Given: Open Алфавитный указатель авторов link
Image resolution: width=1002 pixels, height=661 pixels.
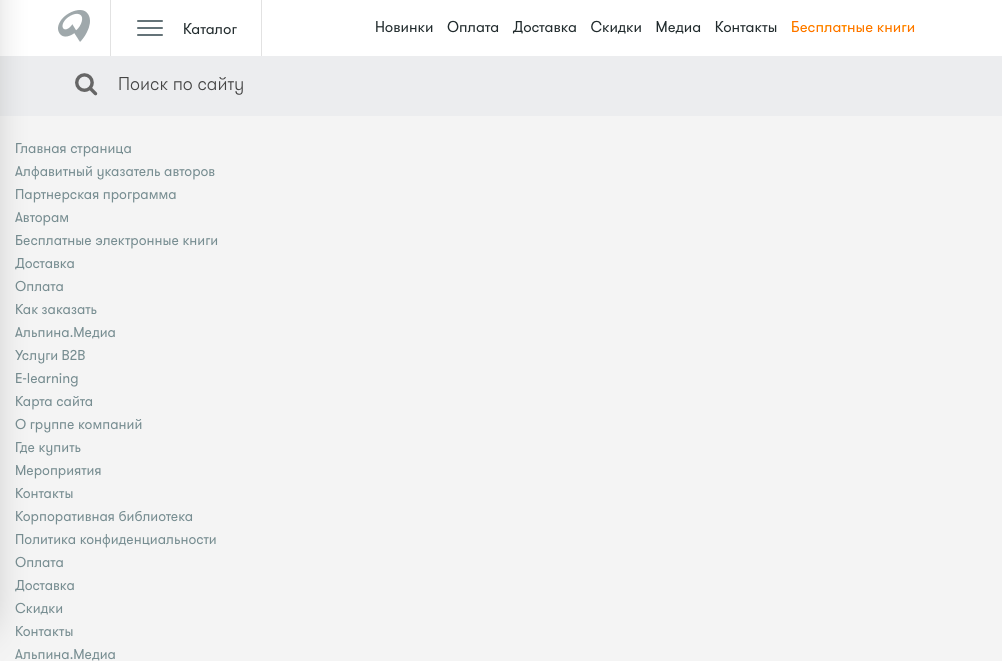Looking at the screenshot, I should click(115, 171).
